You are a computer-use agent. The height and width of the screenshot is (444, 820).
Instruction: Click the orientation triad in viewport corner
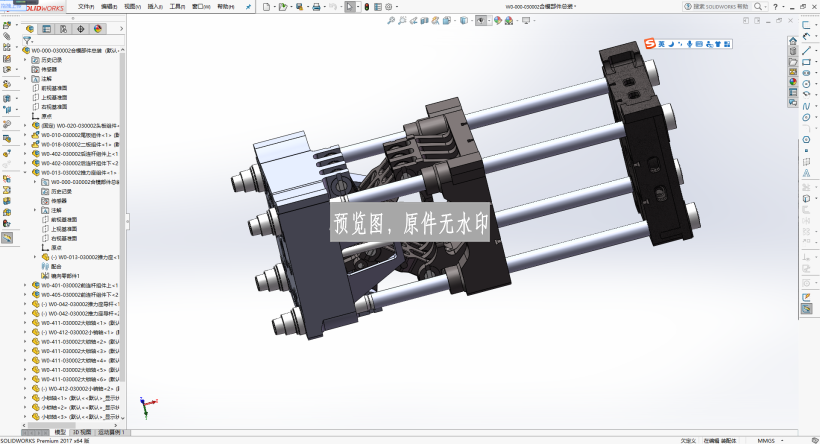pos(147,407)
